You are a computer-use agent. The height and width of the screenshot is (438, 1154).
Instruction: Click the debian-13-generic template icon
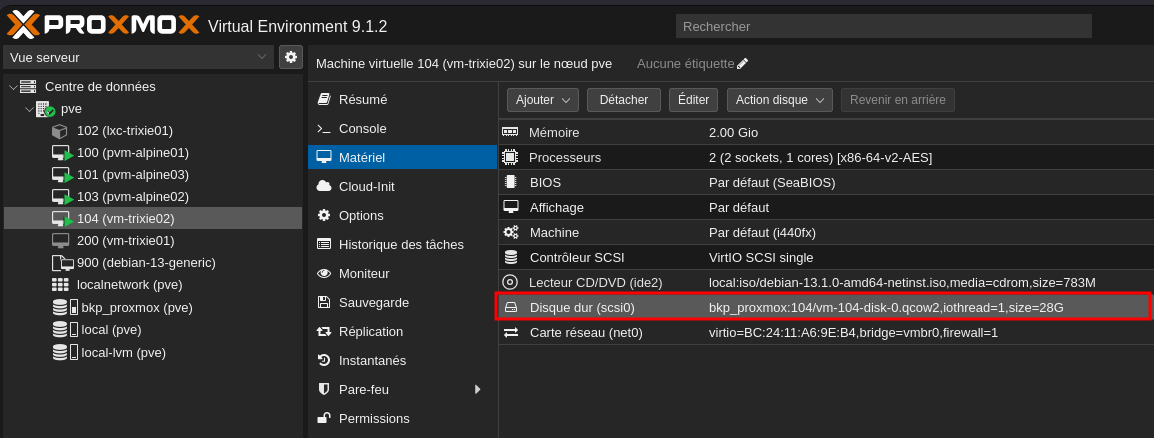62,263
